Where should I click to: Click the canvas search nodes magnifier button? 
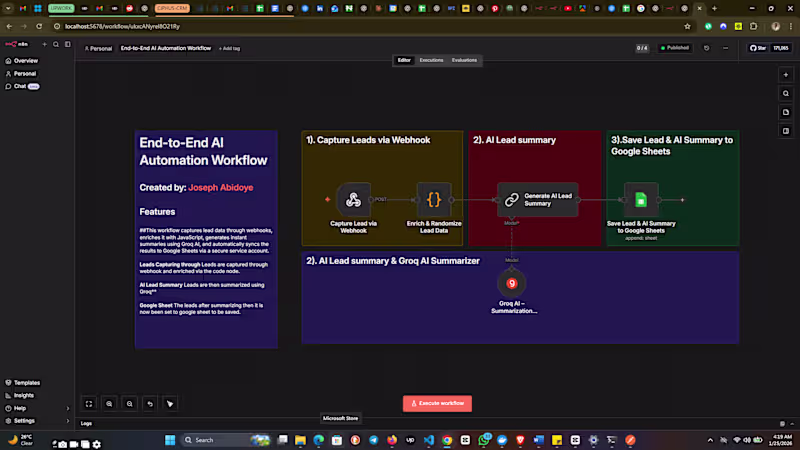click(786, 93)
